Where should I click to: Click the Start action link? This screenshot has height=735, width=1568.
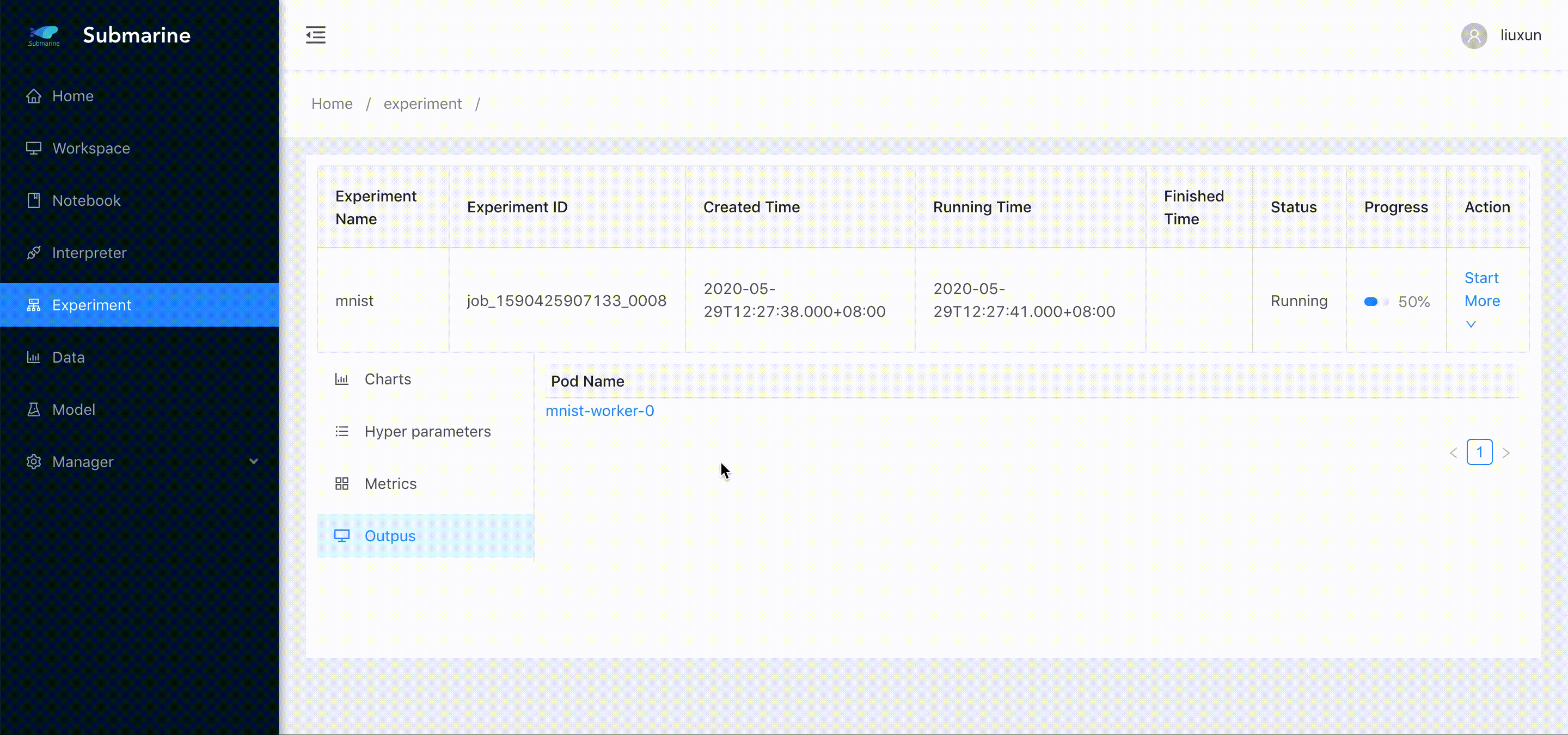coord(1480,278)
